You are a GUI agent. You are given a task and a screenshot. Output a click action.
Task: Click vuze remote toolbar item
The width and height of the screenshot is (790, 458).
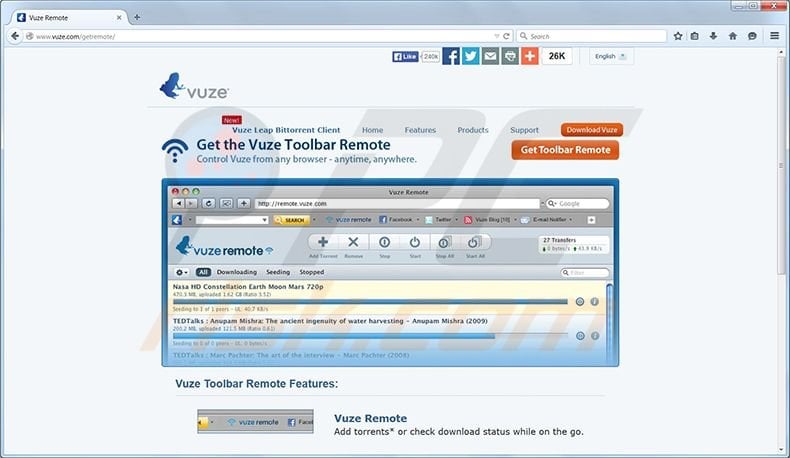coord(348,220)
